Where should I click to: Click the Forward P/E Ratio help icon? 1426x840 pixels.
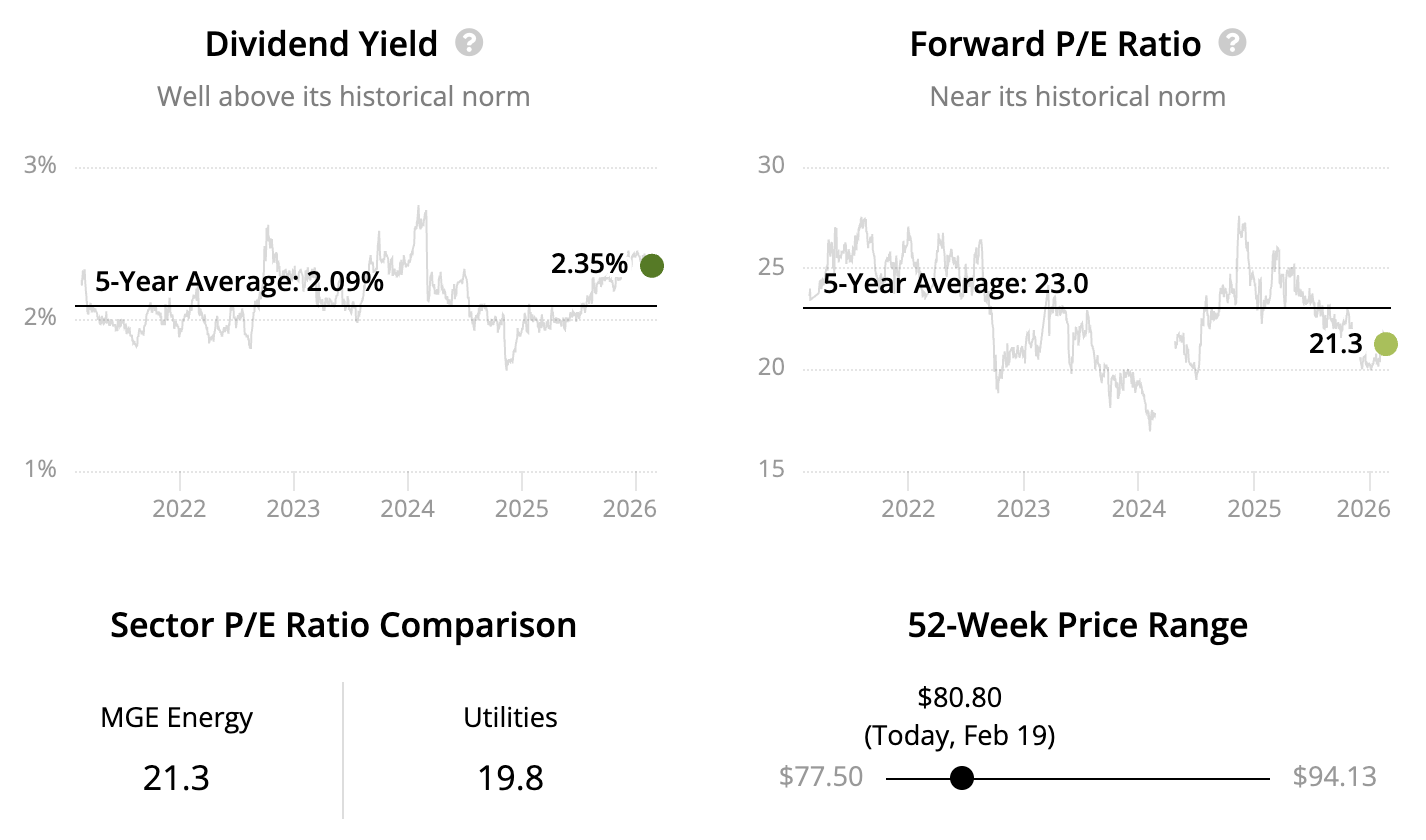(1233, 43)
